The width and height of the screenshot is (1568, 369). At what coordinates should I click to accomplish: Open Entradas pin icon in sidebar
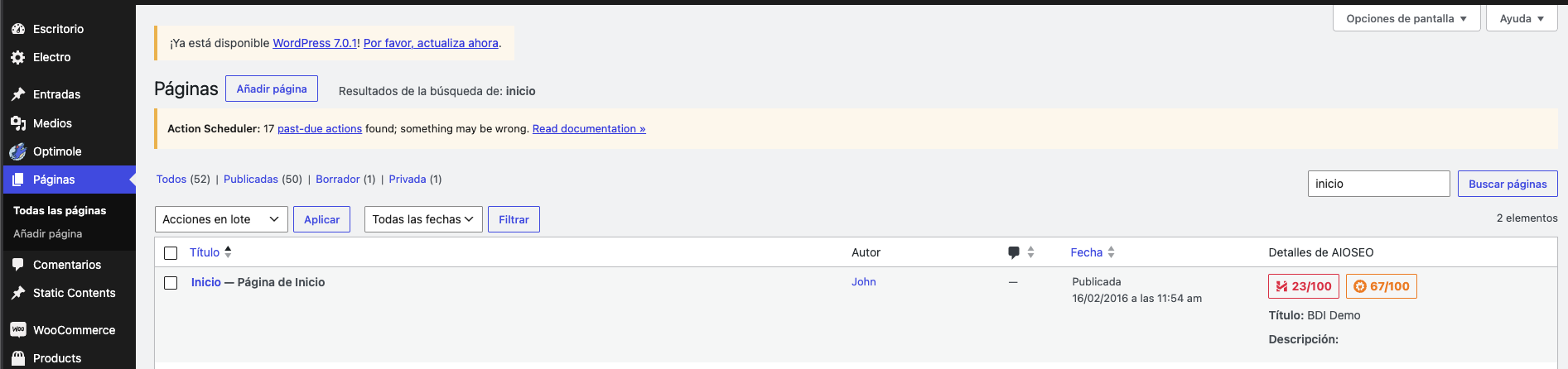[17, 94]
